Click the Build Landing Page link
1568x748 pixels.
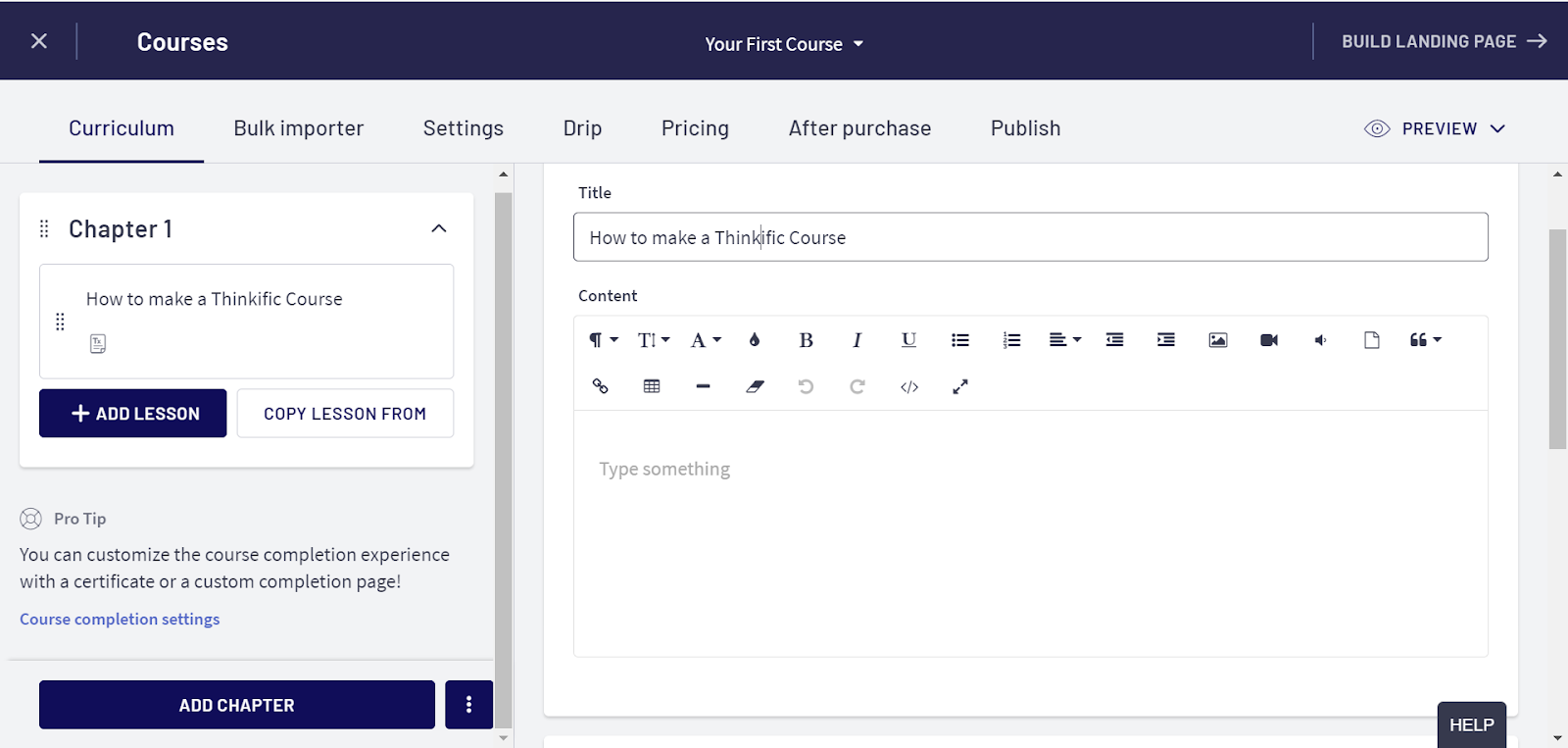(1445, 41)
